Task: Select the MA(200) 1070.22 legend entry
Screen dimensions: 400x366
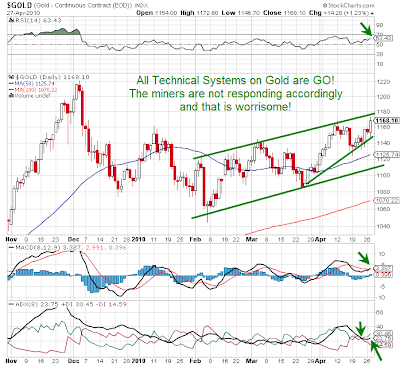Action: click(x=33, y=90)
